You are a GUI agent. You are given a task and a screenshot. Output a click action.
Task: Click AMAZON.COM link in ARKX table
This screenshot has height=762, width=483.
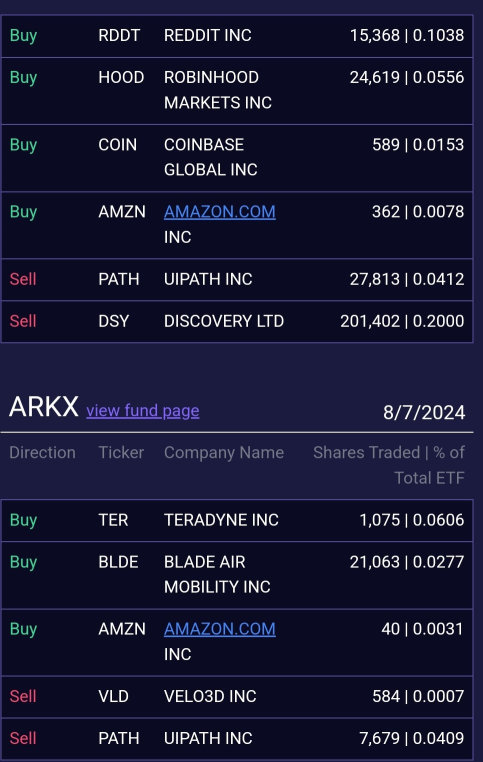point(220,629)
